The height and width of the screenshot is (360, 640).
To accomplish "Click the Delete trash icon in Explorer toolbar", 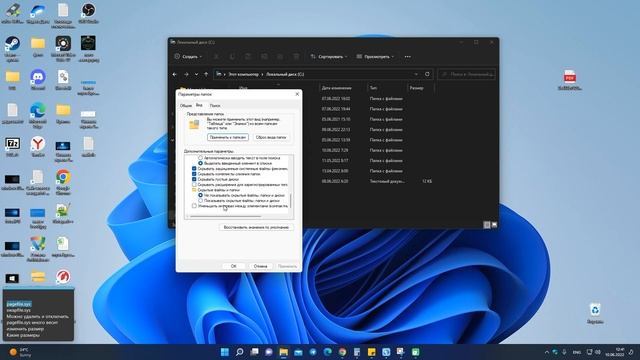I will pyautogui.click(x=296, y=57).
